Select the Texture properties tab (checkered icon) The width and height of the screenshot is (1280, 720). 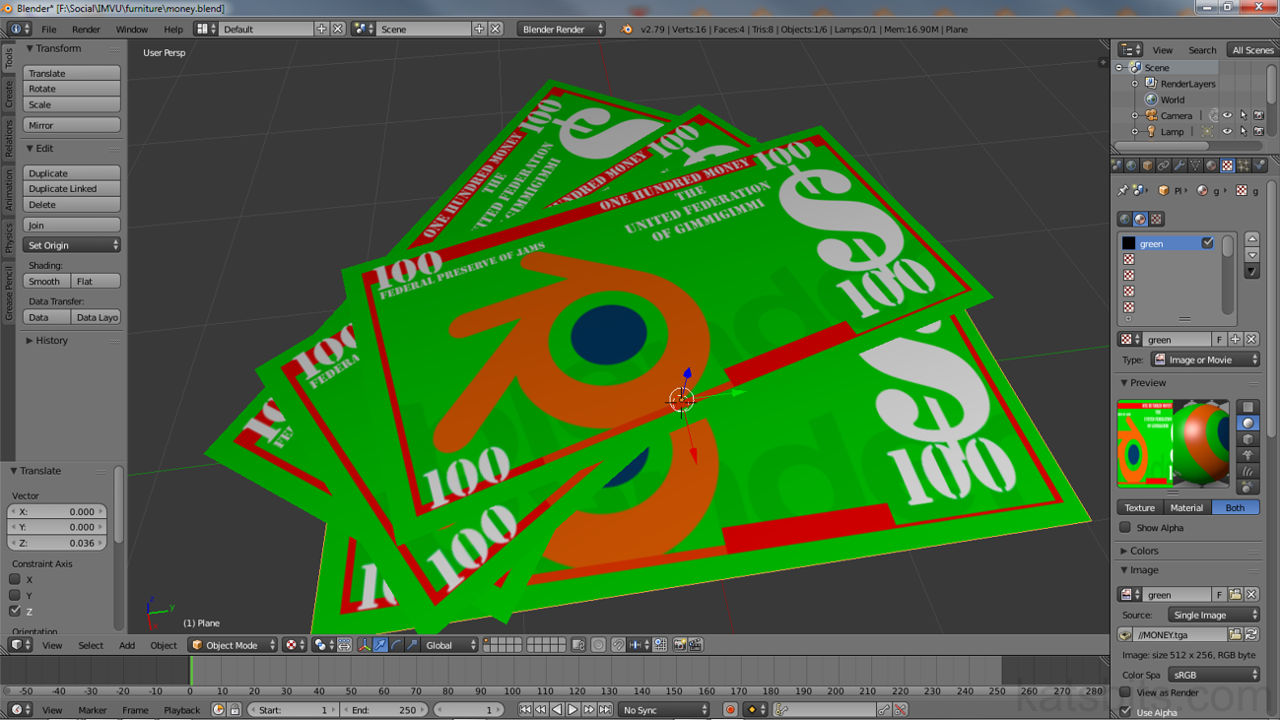tap(1227, 165)
